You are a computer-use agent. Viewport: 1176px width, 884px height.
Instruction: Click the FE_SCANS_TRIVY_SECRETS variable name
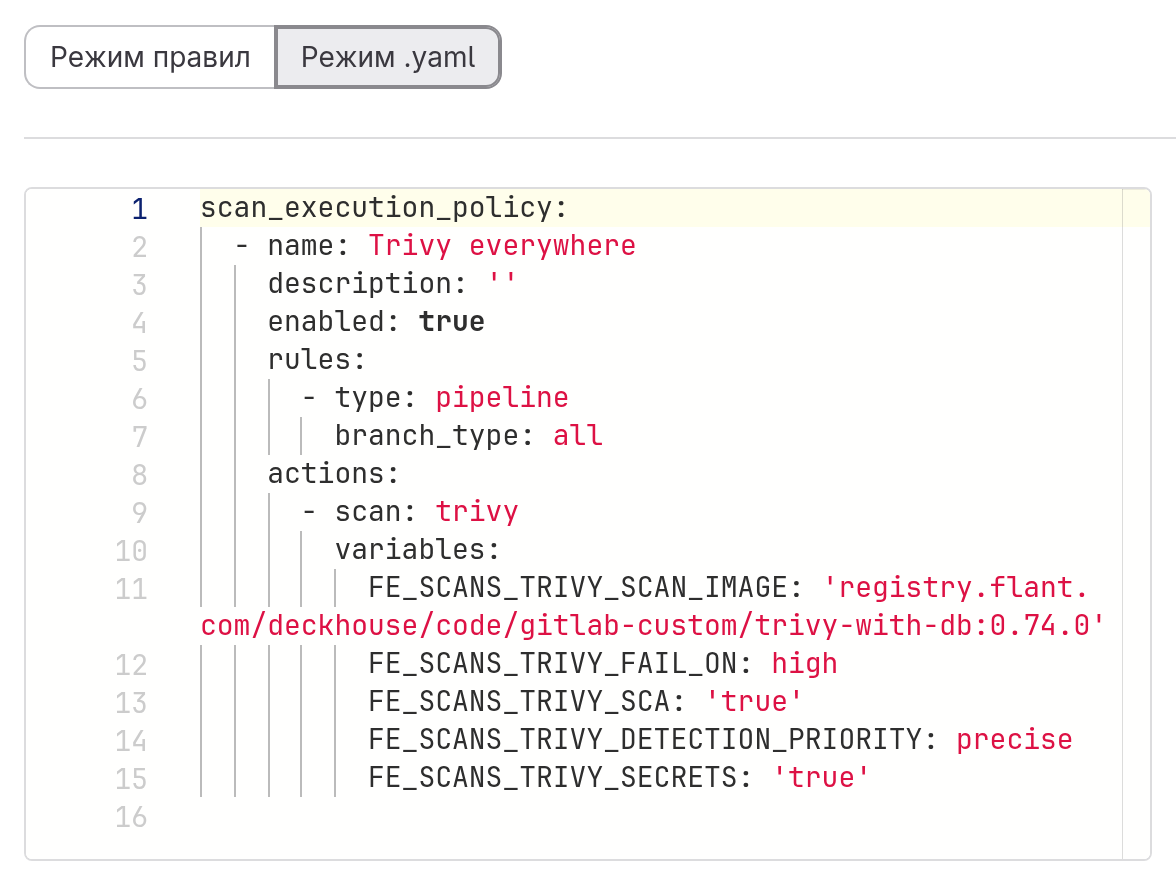(x=552, y=778)
